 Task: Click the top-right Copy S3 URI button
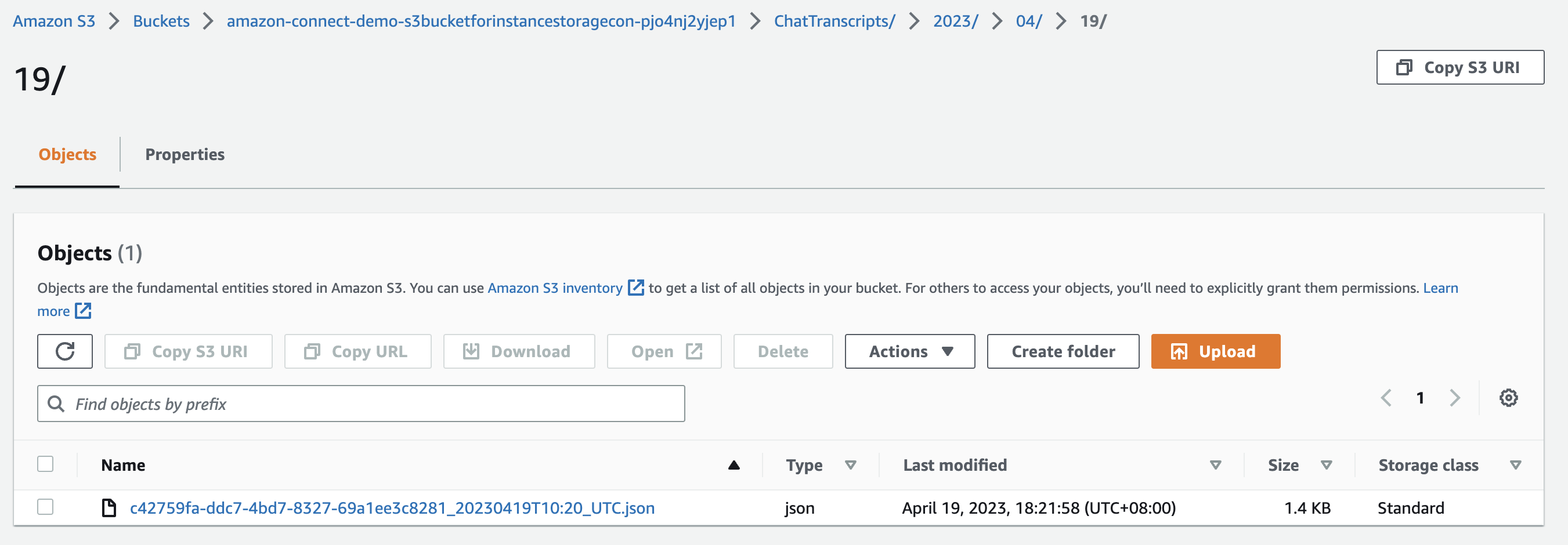tap(1459, 67)
